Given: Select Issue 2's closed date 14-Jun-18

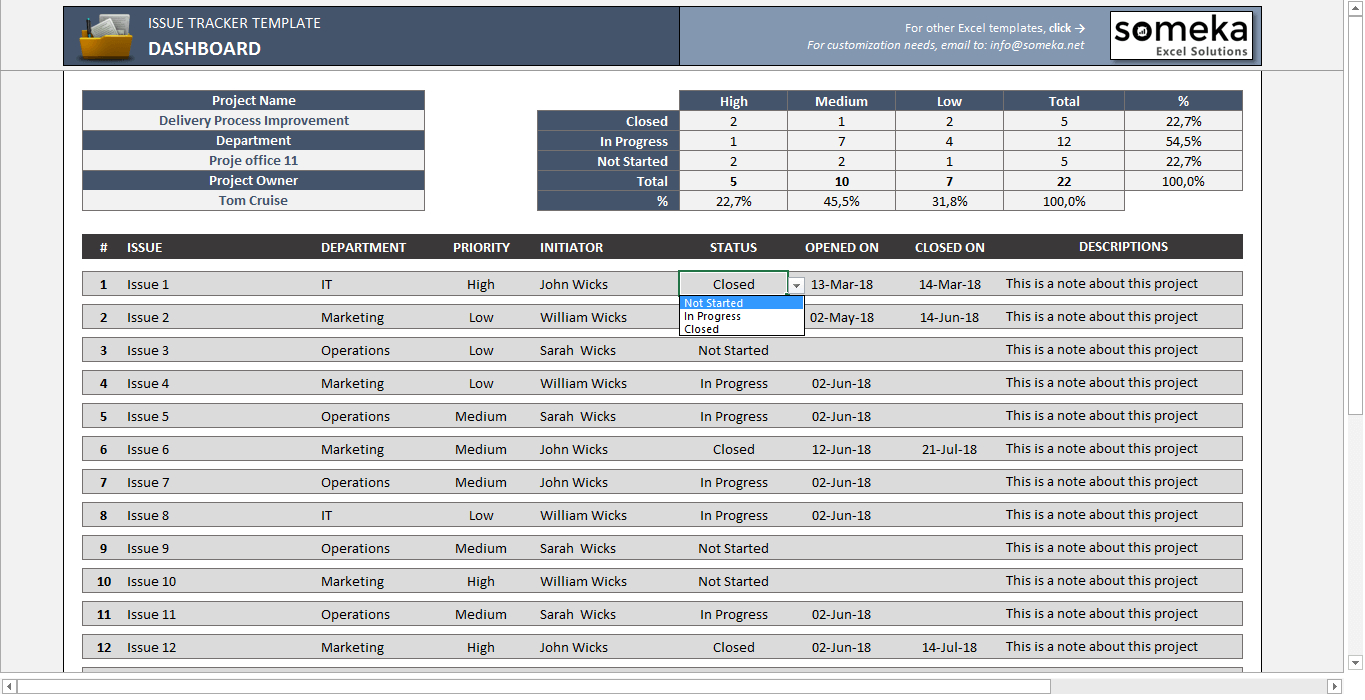Looking at the screenshot, I should 950,317.
